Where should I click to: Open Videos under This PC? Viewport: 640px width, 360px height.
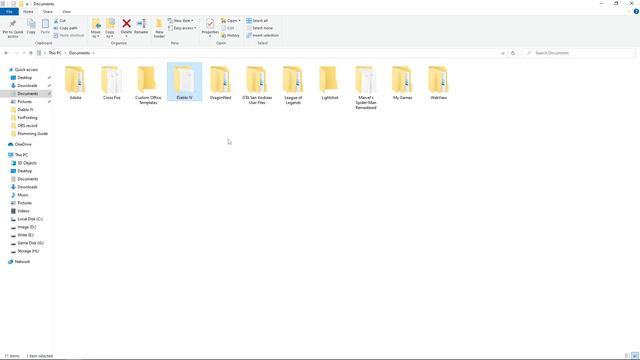[23, 211]
